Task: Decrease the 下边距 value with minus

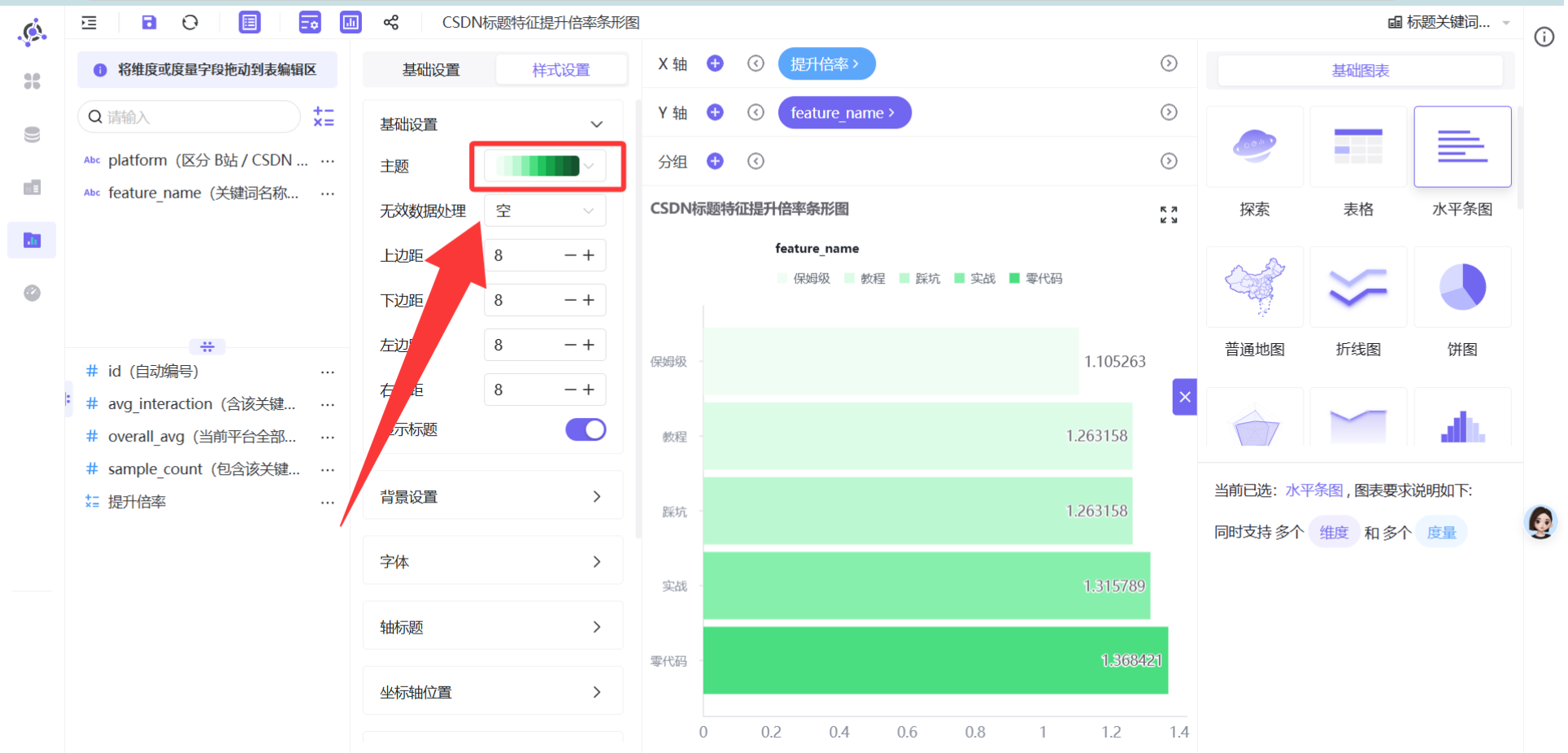Action: pos(571,300)
